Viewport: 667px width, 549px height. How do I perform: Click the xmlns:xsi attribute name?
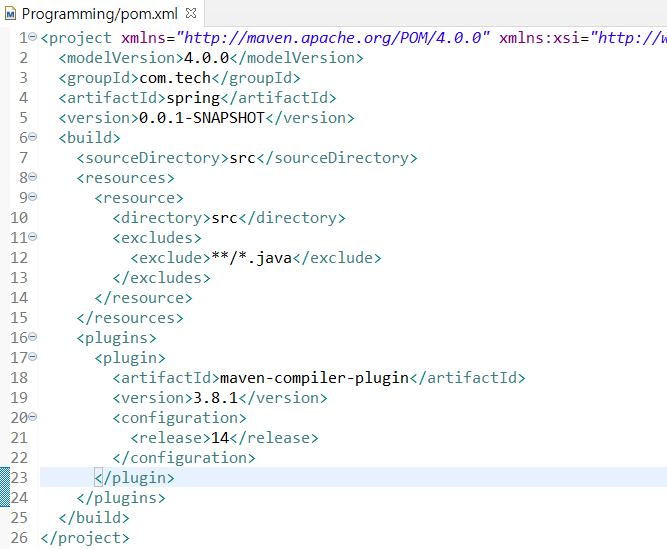click(539, 38)
